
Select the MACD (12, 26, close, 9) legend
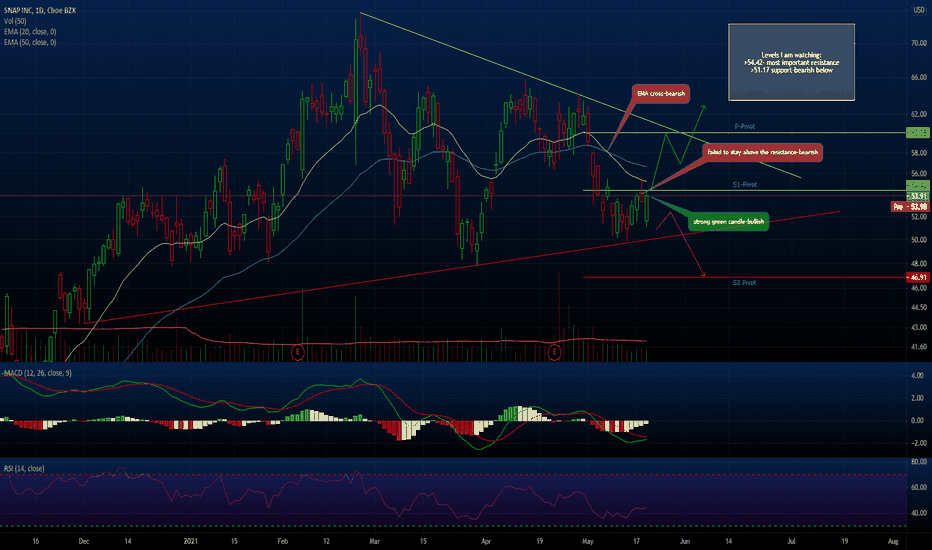(37, 373)
